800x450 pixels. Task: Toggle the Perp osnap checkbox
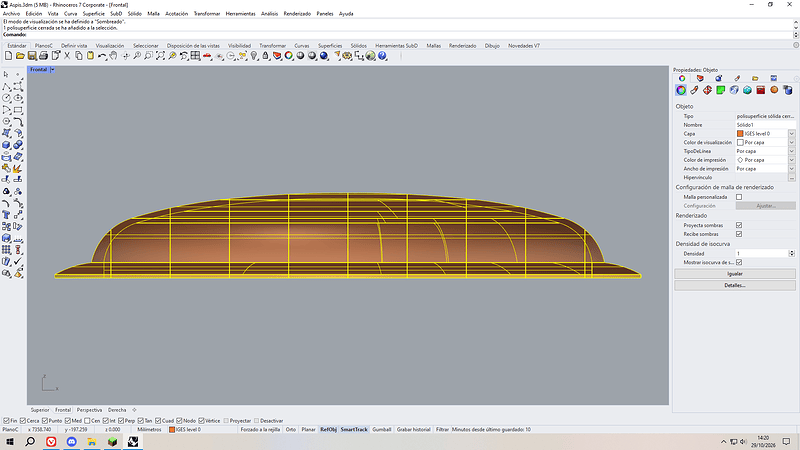(x=121, y=421)
